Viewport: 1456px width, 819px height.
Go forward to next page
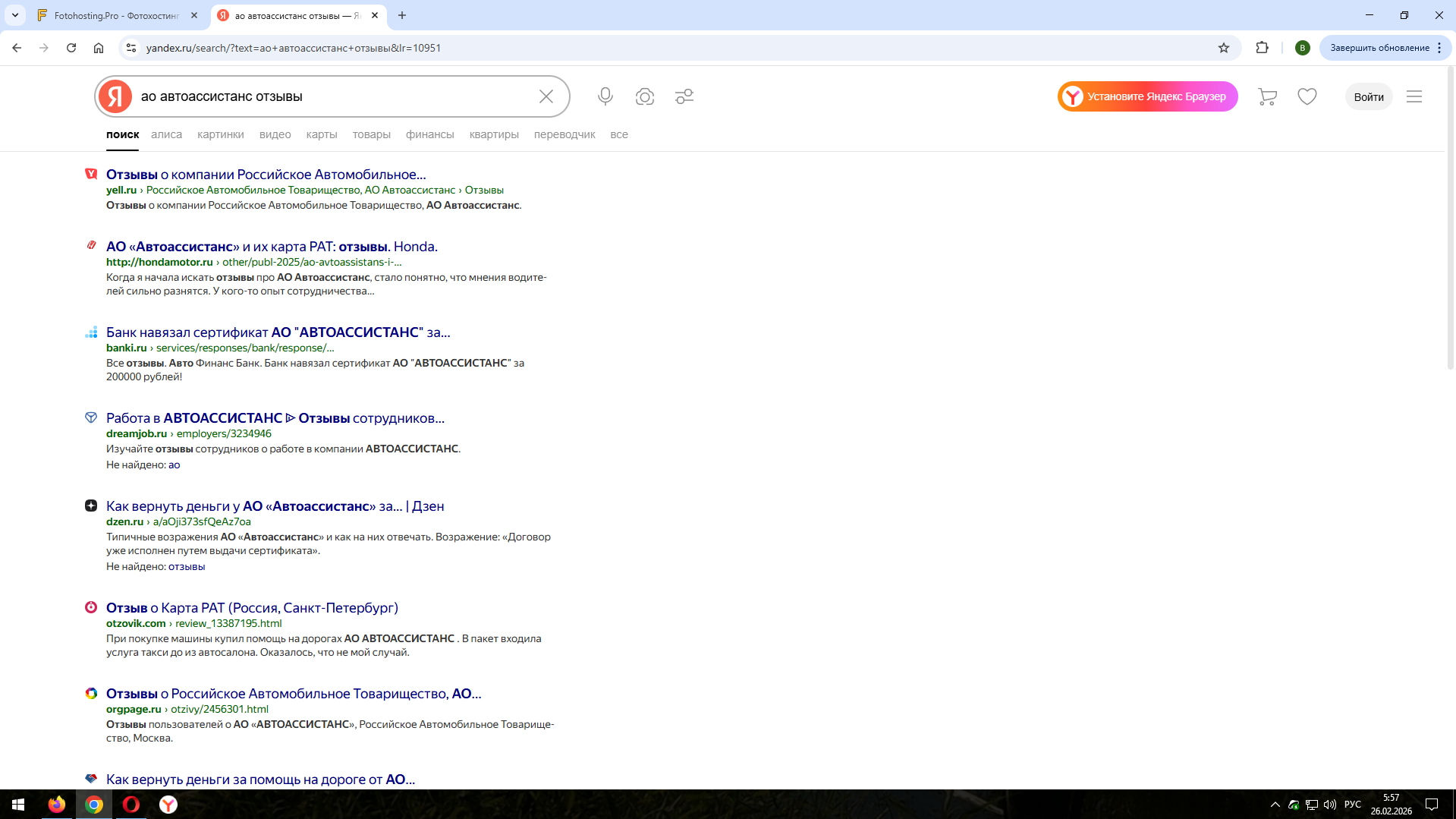(44, 48)
